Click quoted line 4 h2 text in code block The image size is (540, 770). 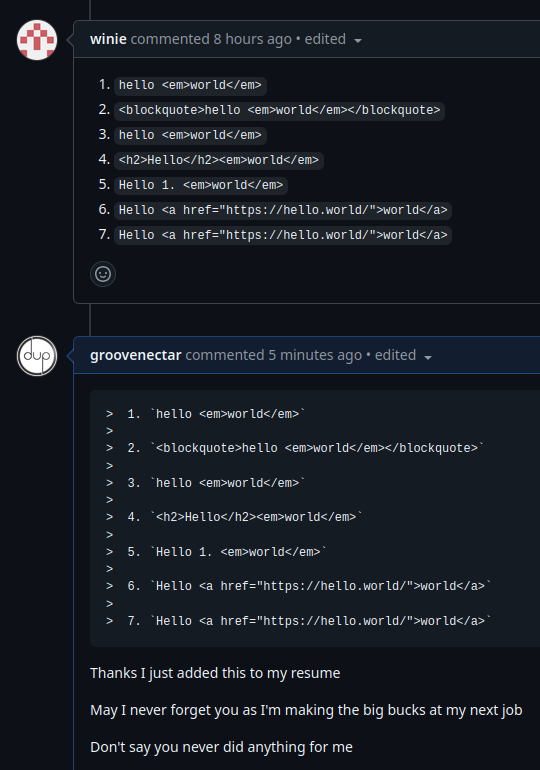[x=256, y=517]
